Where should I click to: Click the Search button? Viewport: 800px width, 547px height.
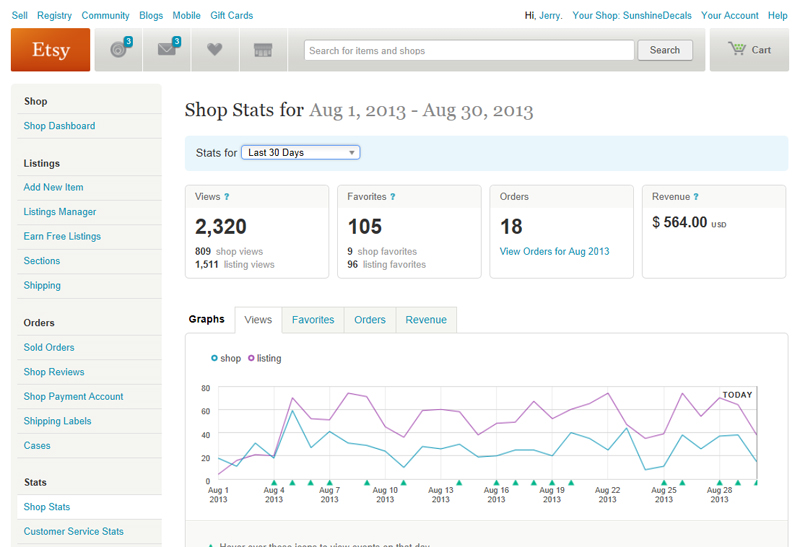point(665,50)
